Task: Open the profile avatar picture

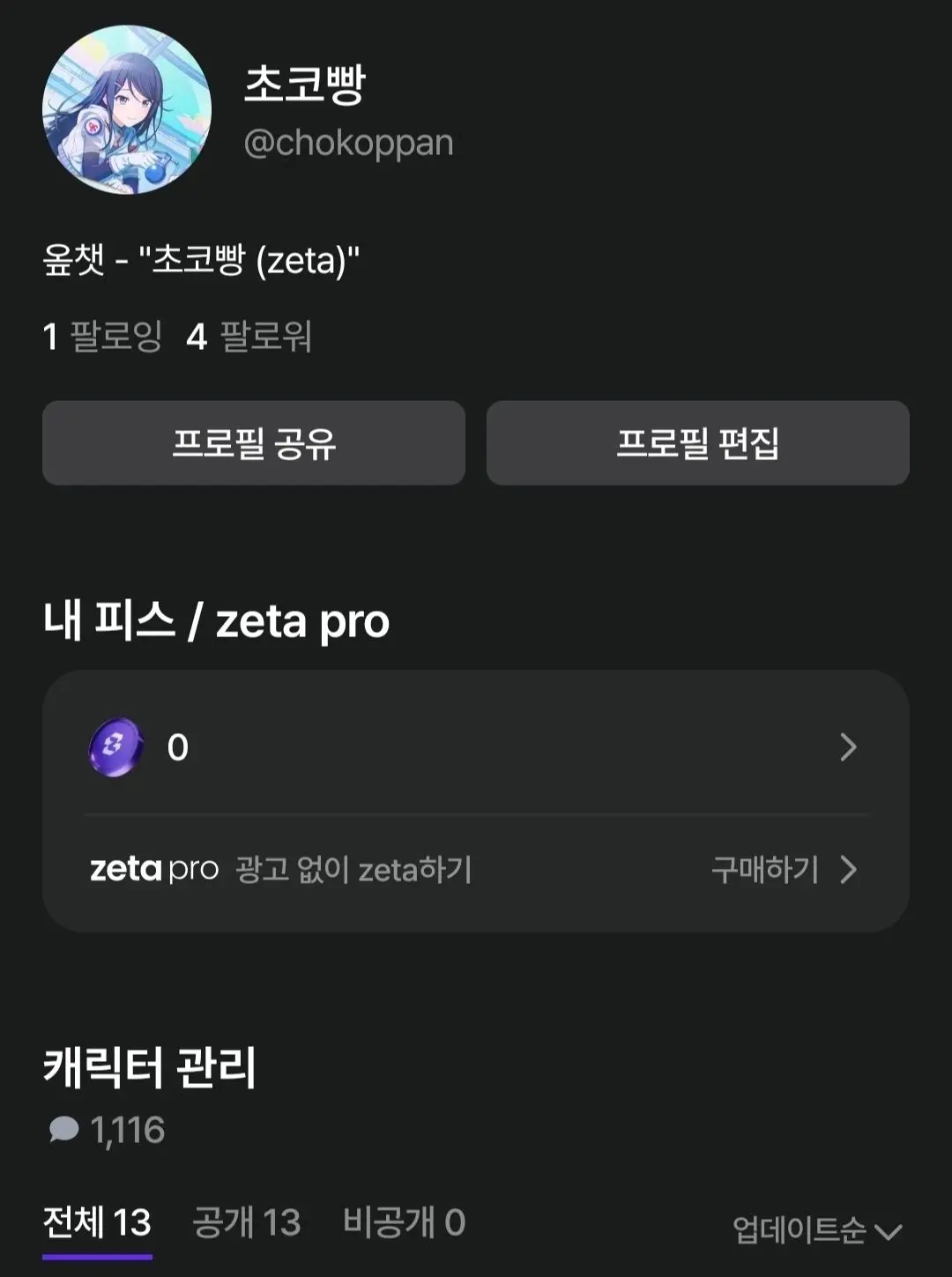Action: point(127,109)
